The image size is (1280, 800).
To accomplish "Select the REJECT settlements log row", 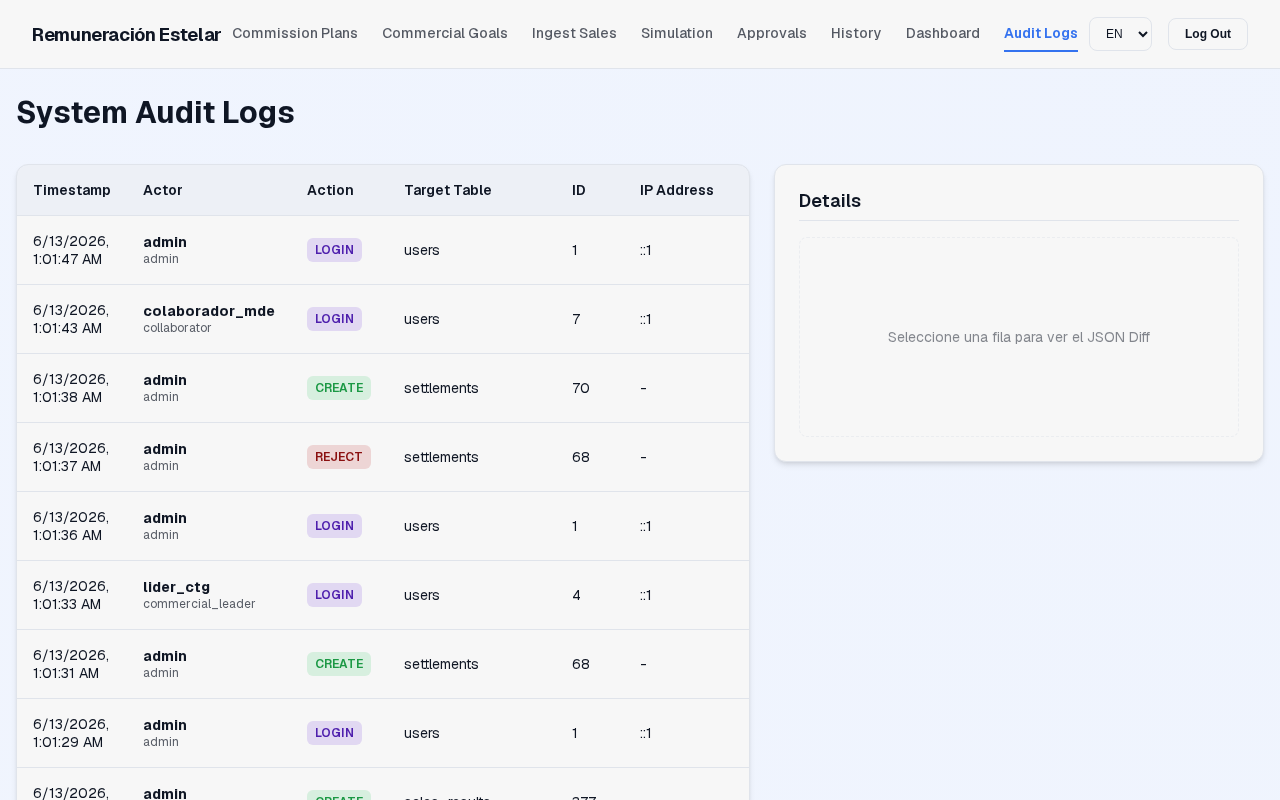I will click(383, 457).
